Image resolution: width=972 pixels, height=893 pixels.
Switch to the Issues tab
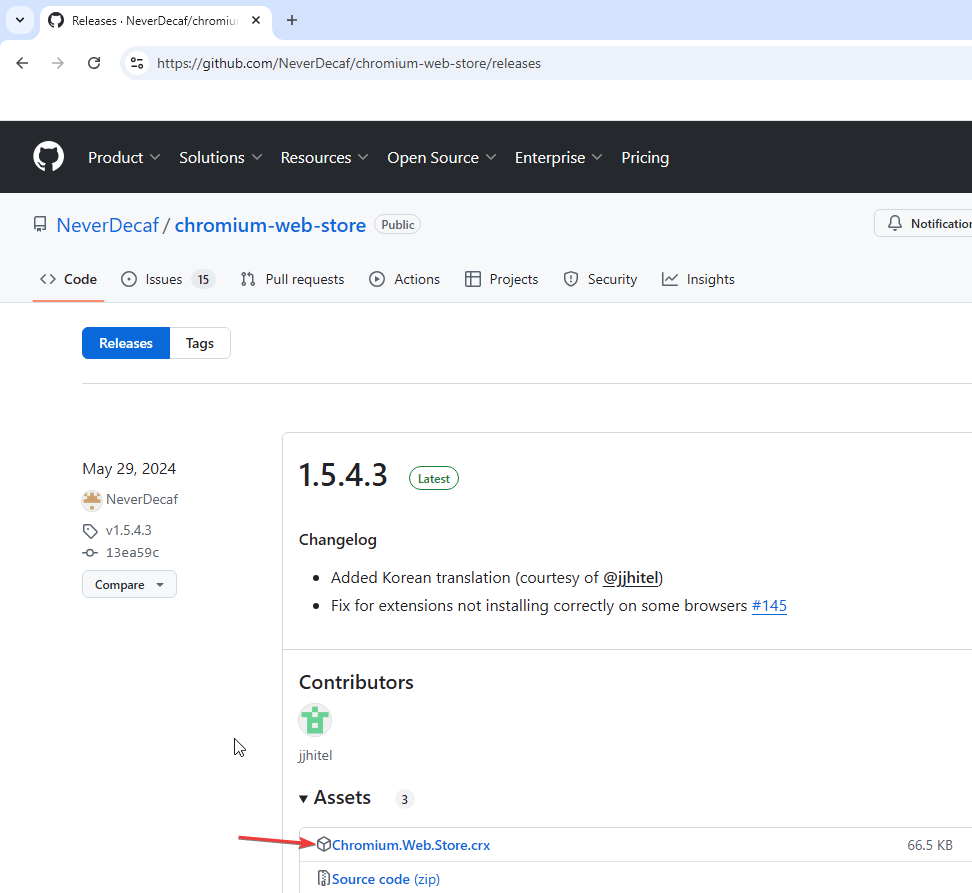pos(166,279)
